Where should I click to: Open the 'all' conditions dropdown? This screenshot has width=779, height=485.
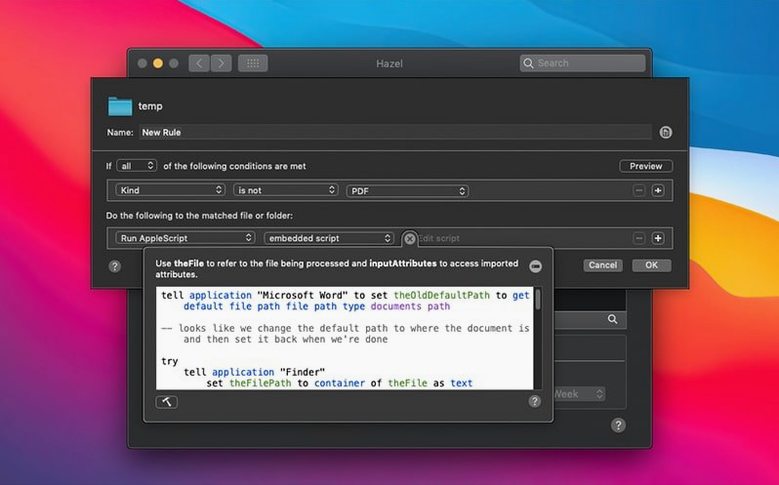pyautogui.click(x=137, y=166)
